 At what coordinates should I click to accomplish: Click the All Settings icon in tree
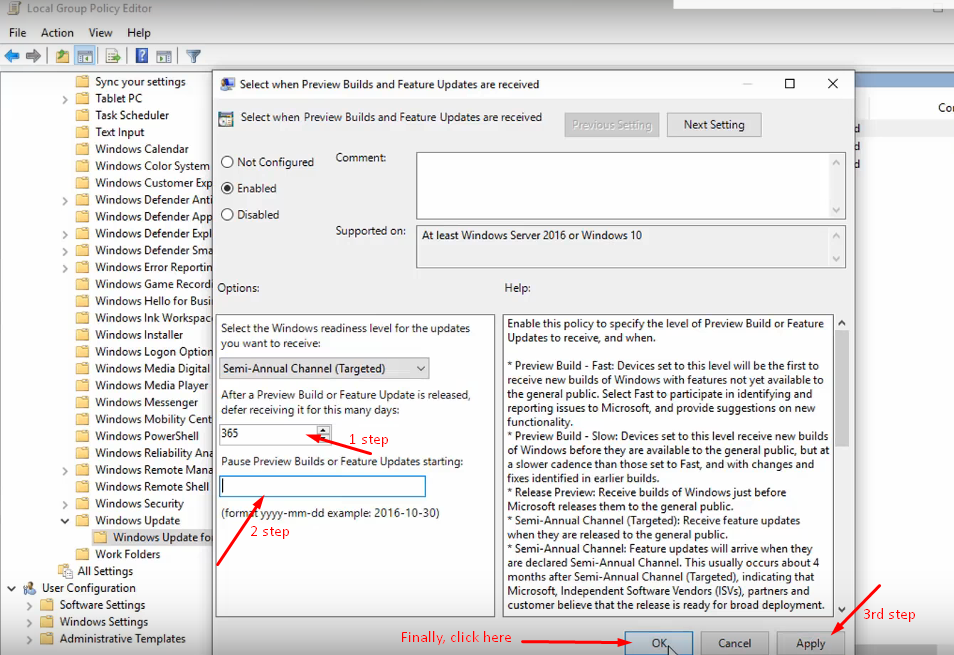coord(65,571)
